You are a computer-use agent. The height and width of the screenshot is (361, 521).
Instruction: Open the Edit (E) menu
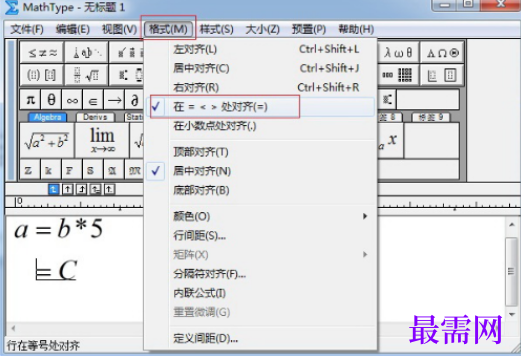pyautogui.click(x=73, y=29)
